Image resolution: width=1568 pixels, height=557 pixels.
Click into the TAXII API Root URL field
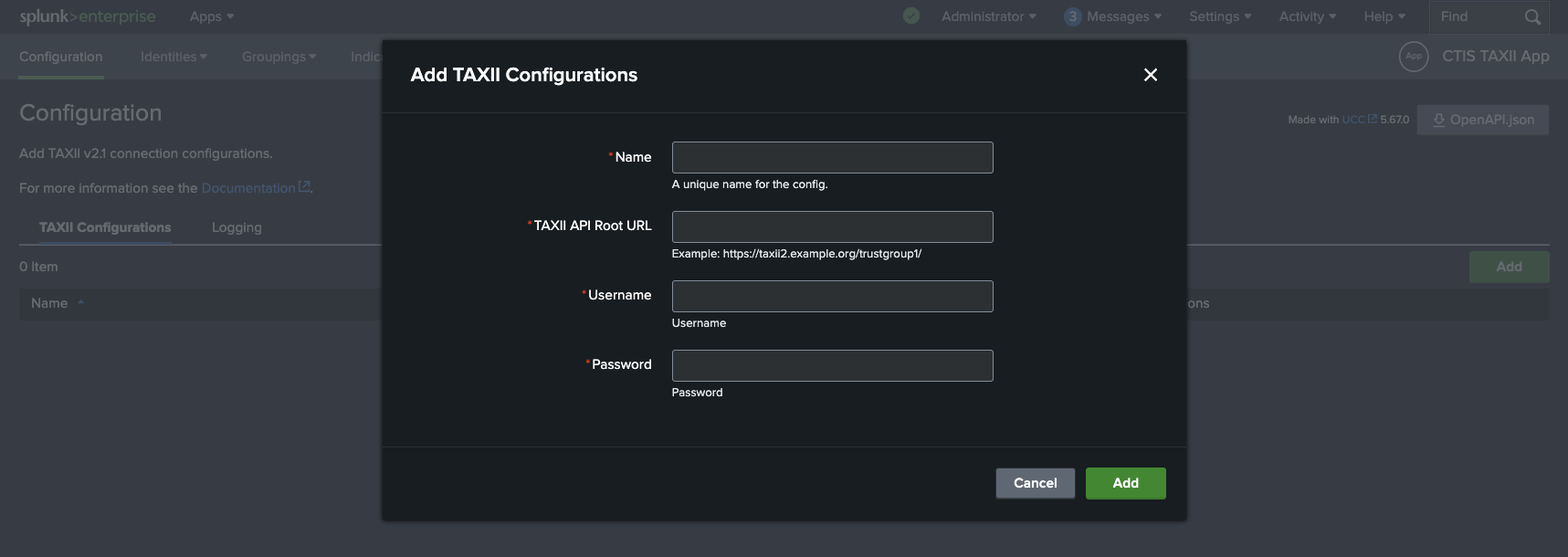point(832,226)
